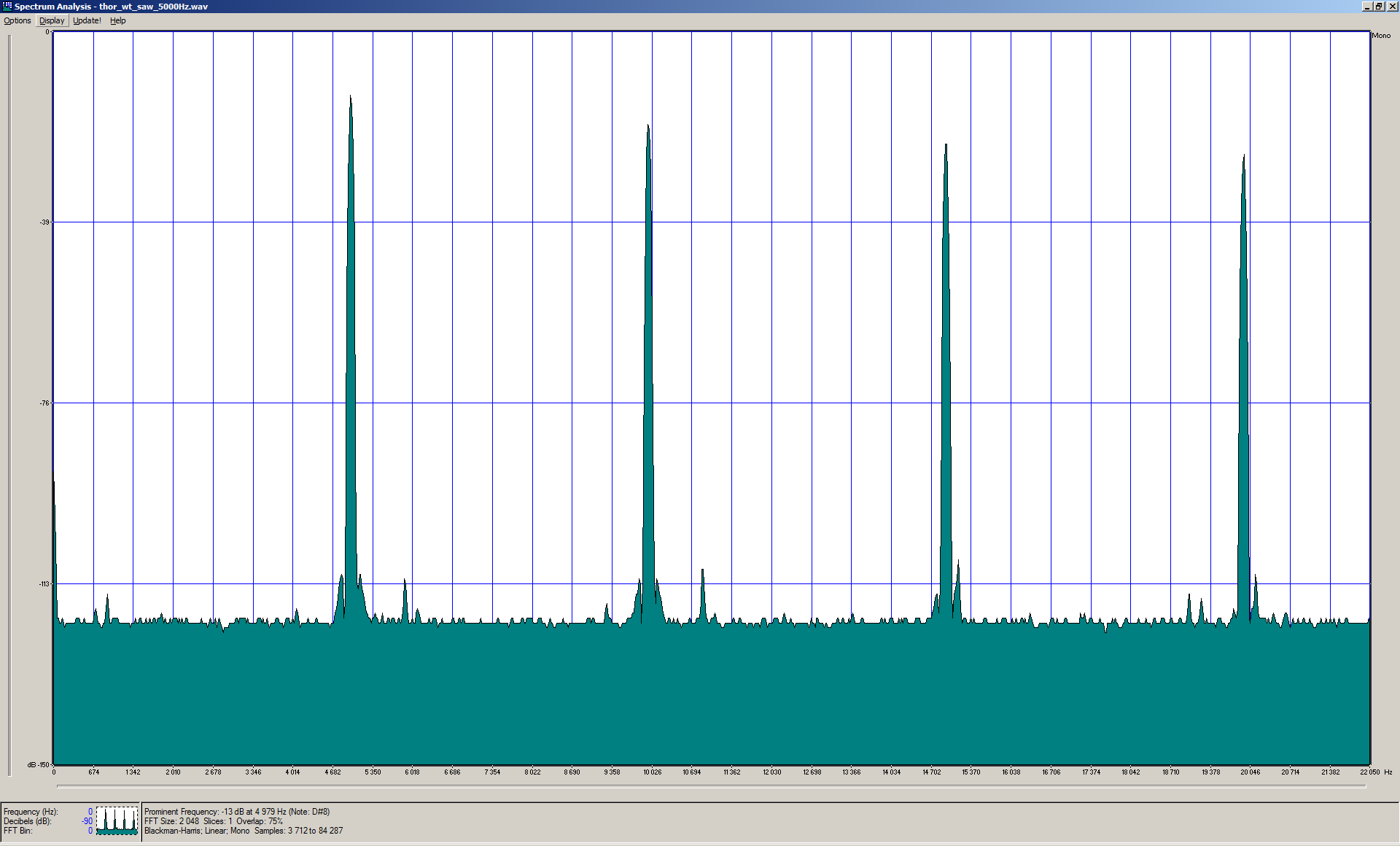Open the Options menu

click(17, 20)
